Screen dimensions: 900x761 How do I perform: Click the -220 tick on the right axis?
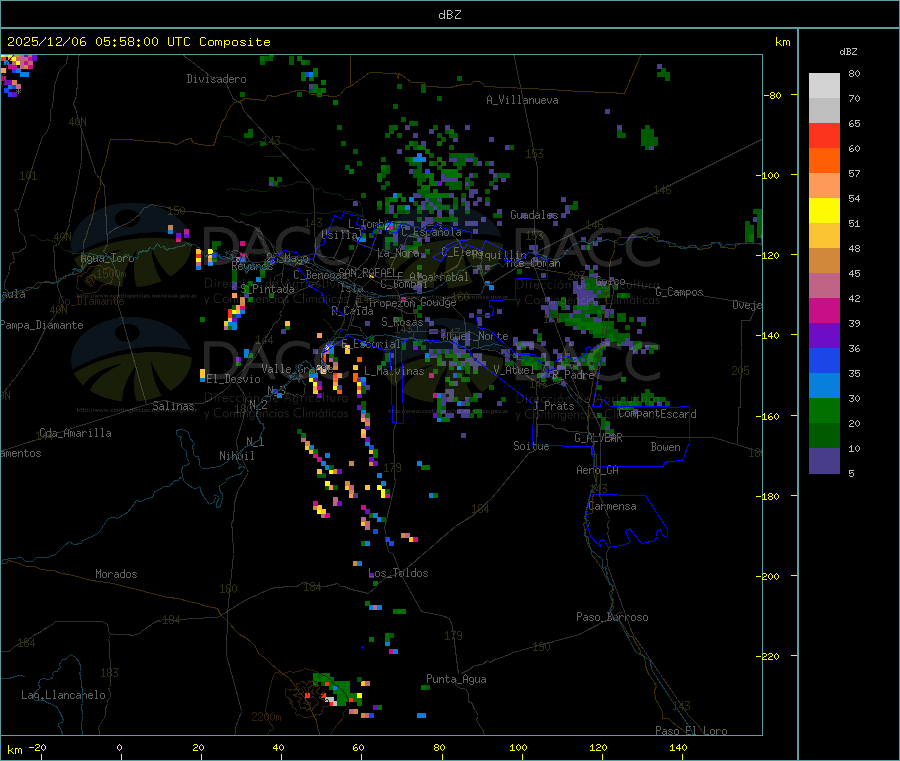[767, 657]
